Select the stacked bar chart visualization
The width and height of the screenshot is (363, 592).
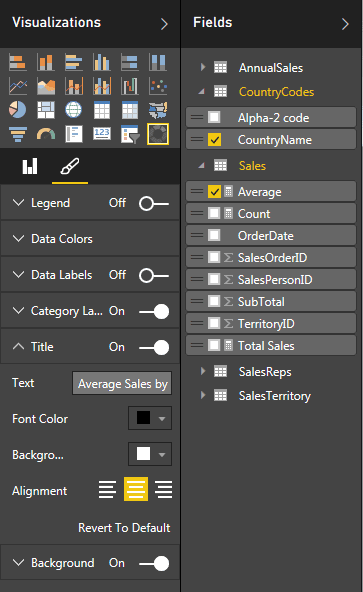click(18, 62)
